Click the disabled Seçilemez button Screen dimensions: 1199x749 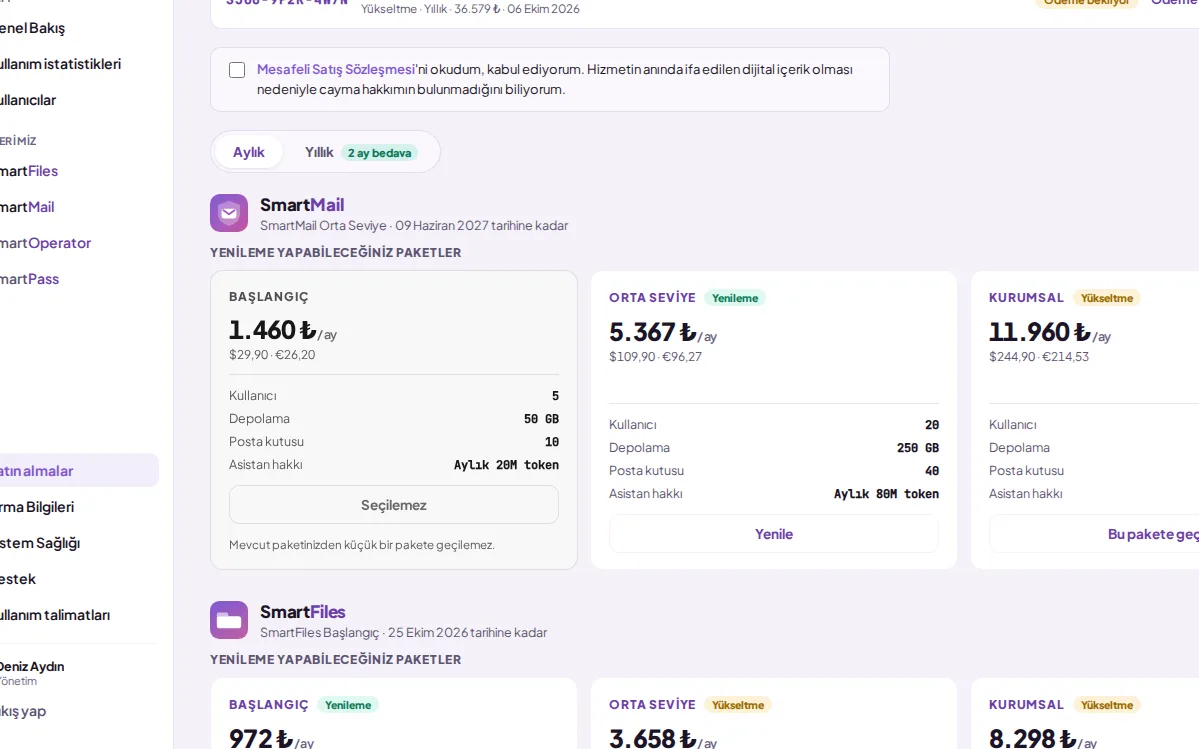click(x=394, y=505)
